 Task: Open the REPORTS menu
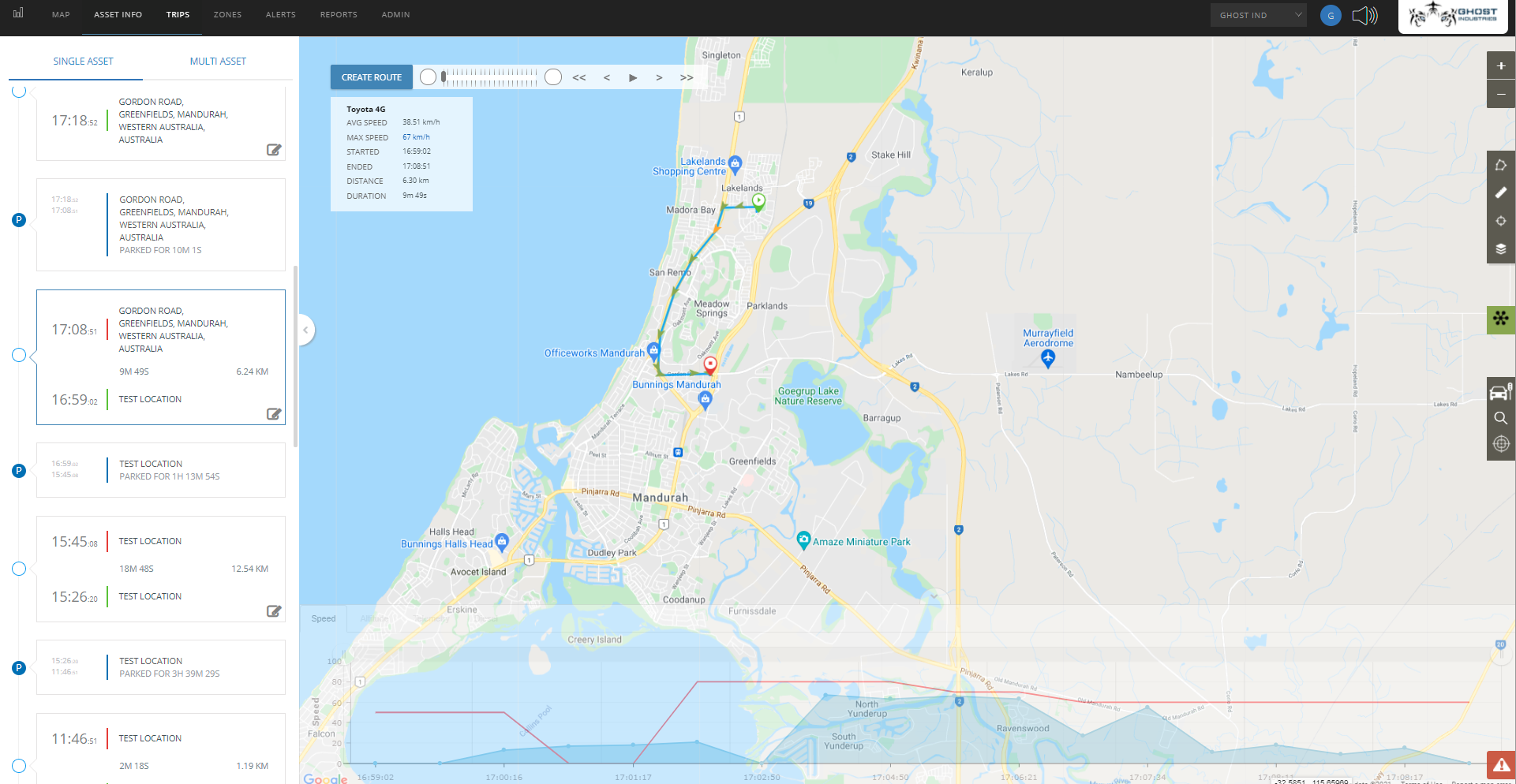(339, 15)
